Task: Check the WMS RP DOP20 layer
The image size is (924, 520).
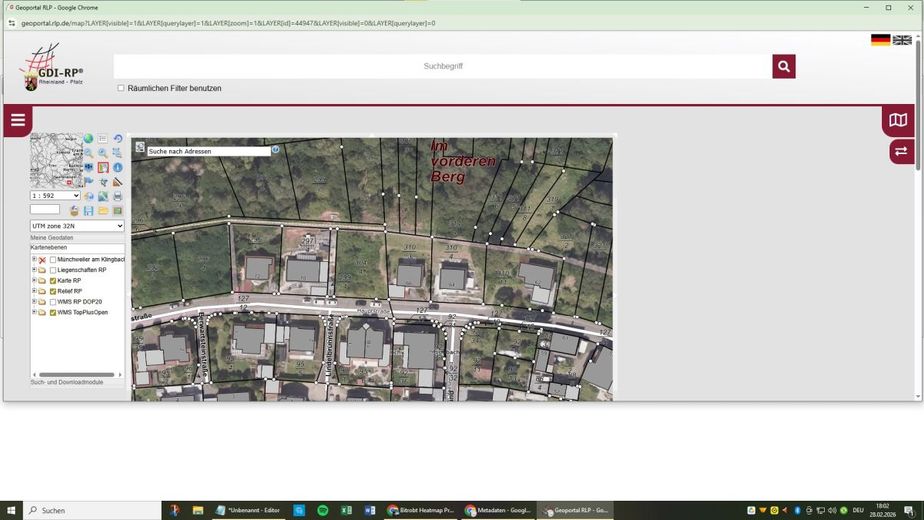Action: point(53,302)
